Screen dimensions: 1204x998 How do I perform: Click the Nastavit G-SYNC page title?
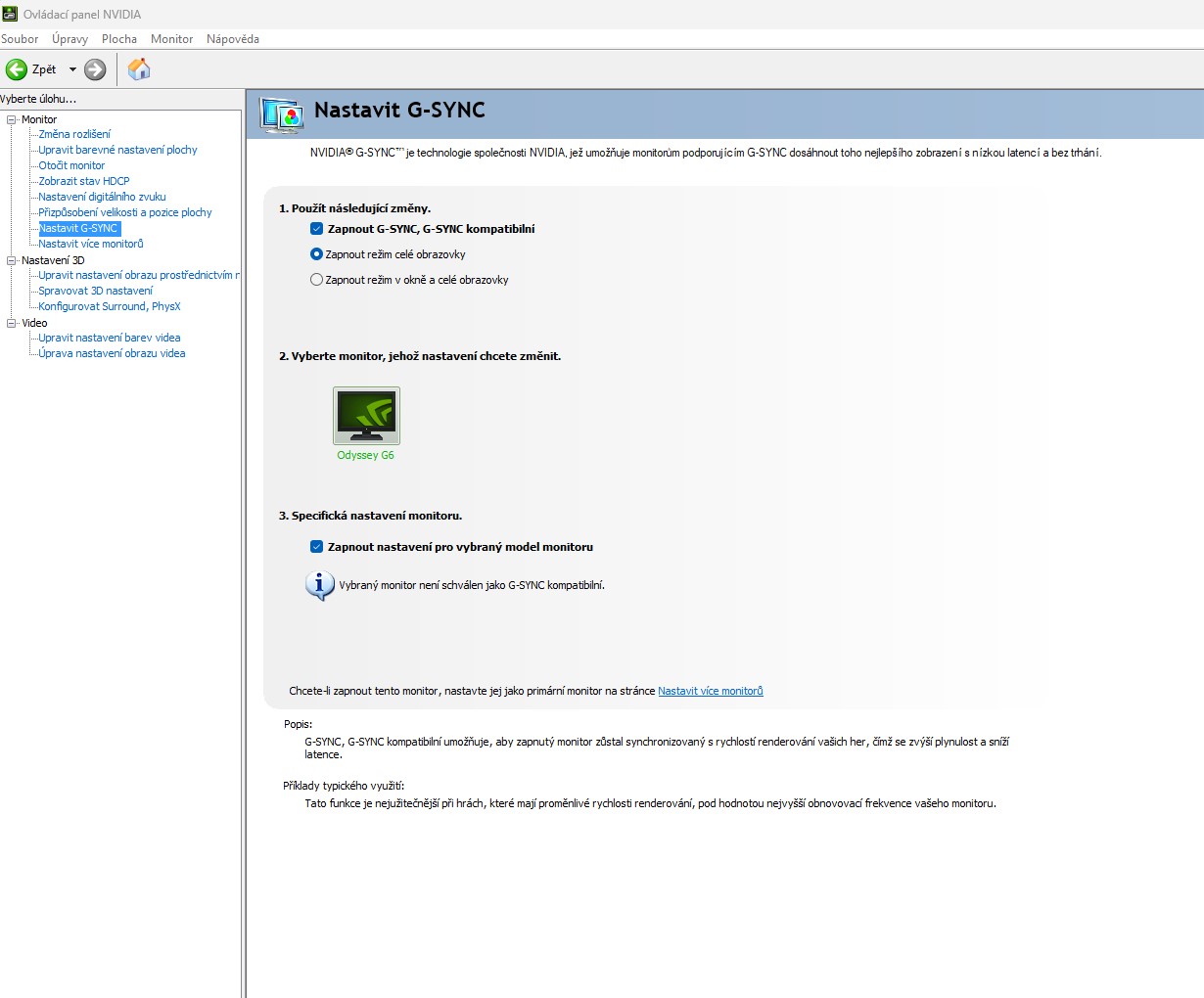tap(399, 111)
